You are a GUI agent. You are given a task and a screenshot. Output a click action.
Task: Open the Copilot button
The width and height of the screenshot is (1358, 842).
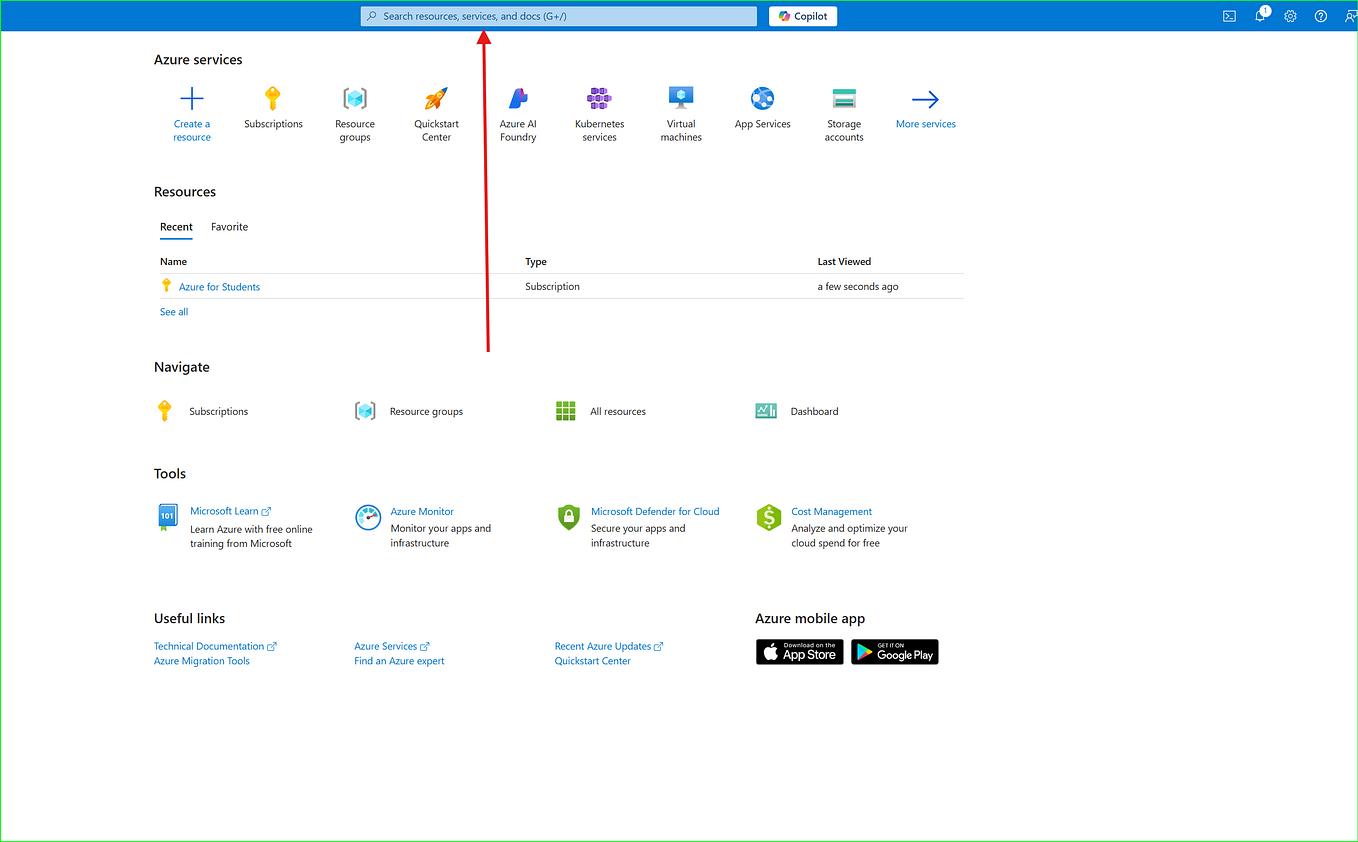pyautogui.click(x=802, y=16)
